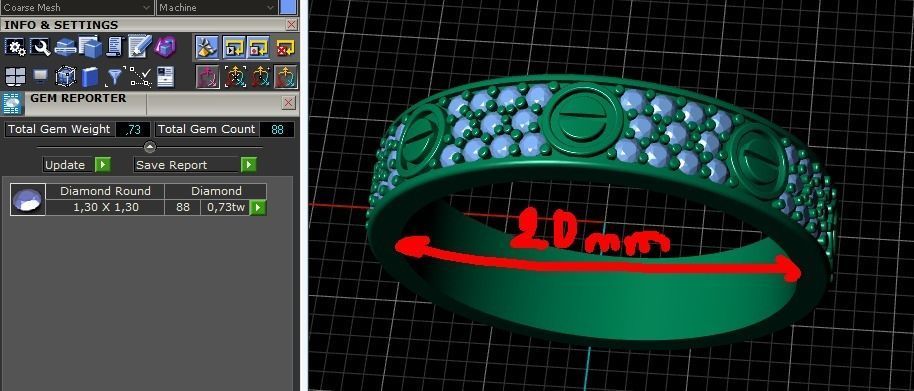Open the document with blue cube icon
The height and width of the screenshot is (391, 914).
click(90, 47)
